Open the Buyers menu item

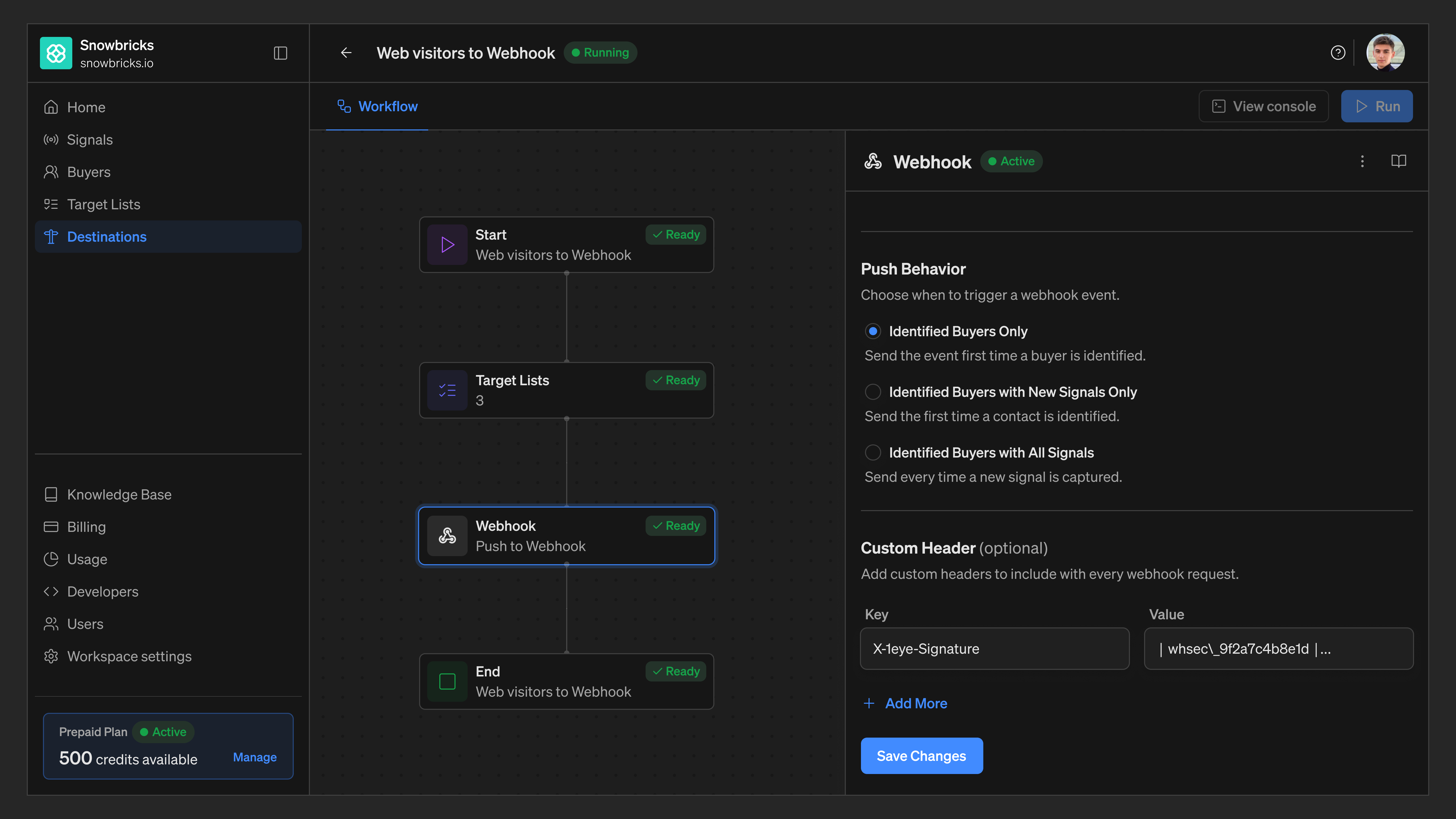(168, 172)
